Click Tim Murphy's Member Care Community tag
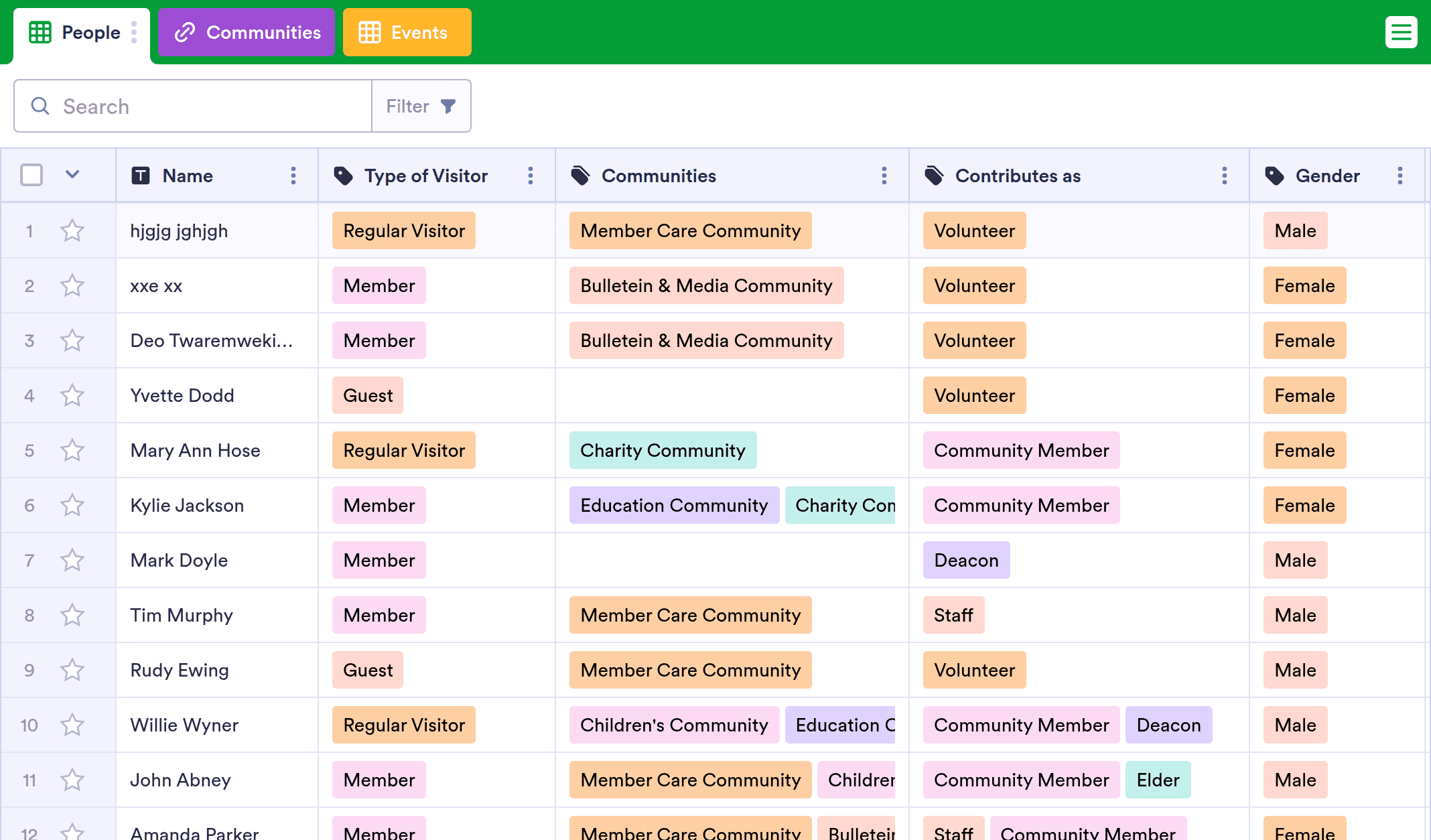Screen dimensions: 1431x840 coord(690,615)
